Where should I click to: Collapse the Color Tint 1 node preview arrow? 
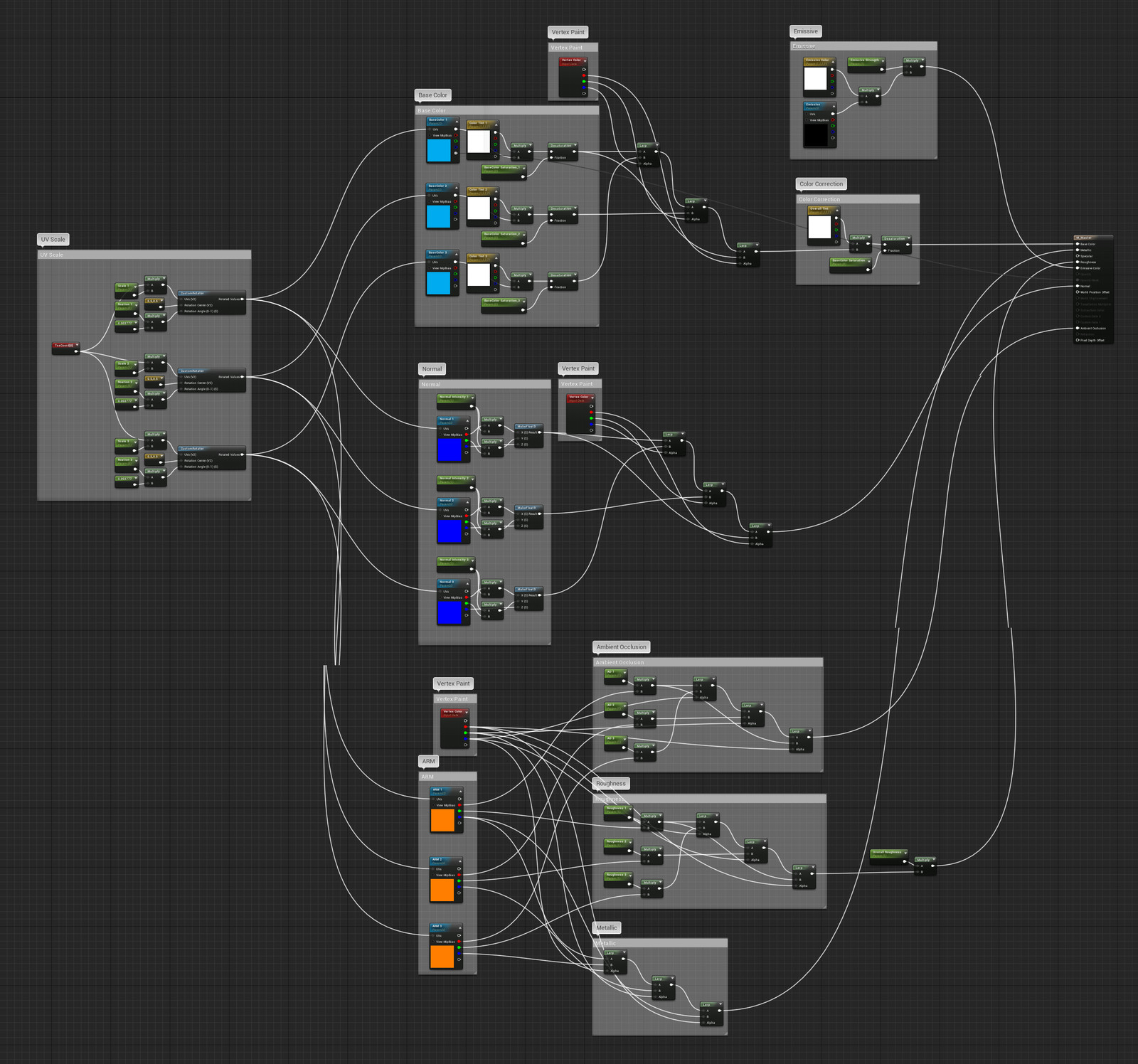496,123
